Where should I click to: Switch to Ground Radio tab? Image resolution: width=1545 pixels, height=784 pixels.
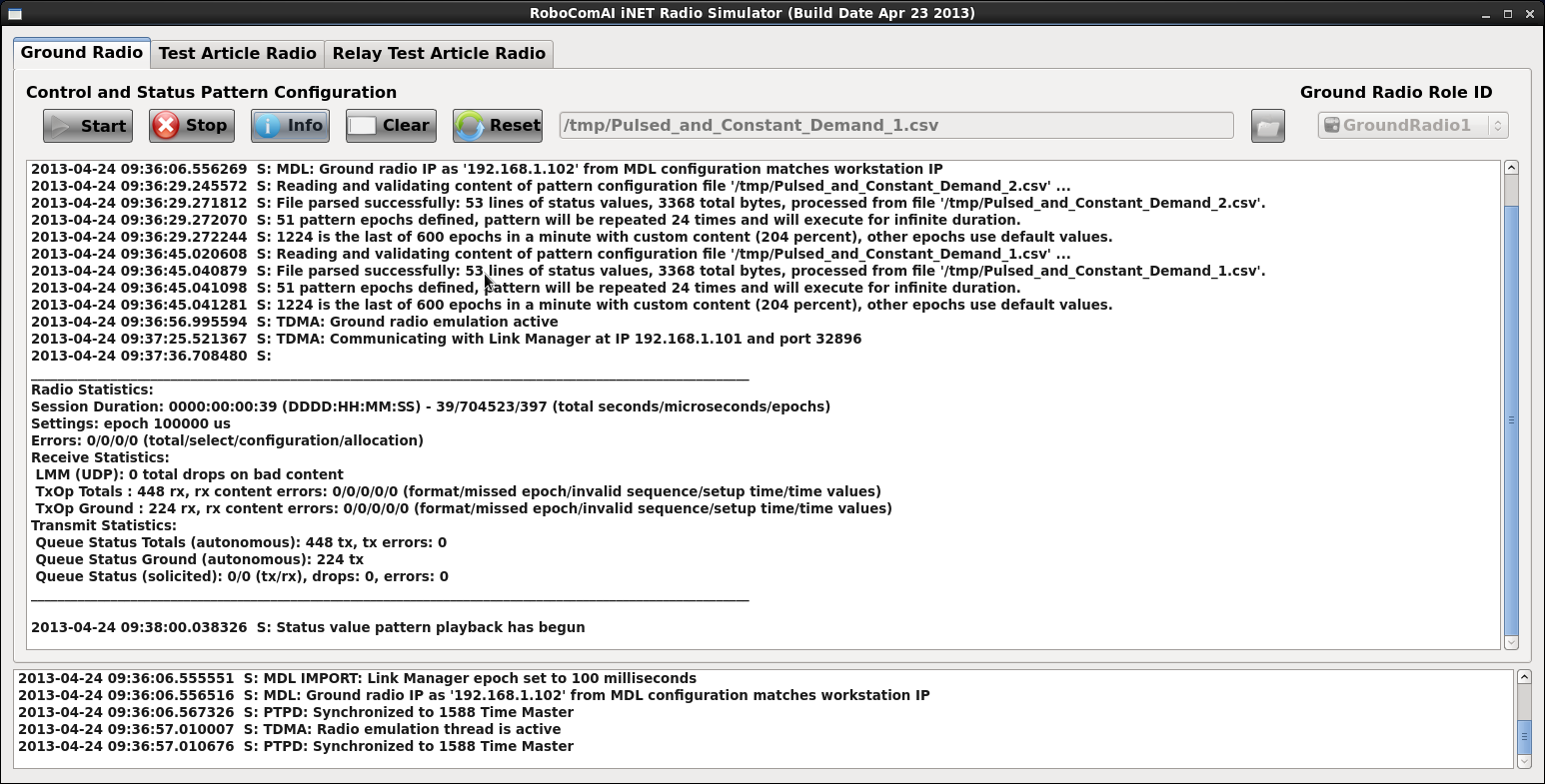point(81,53)
